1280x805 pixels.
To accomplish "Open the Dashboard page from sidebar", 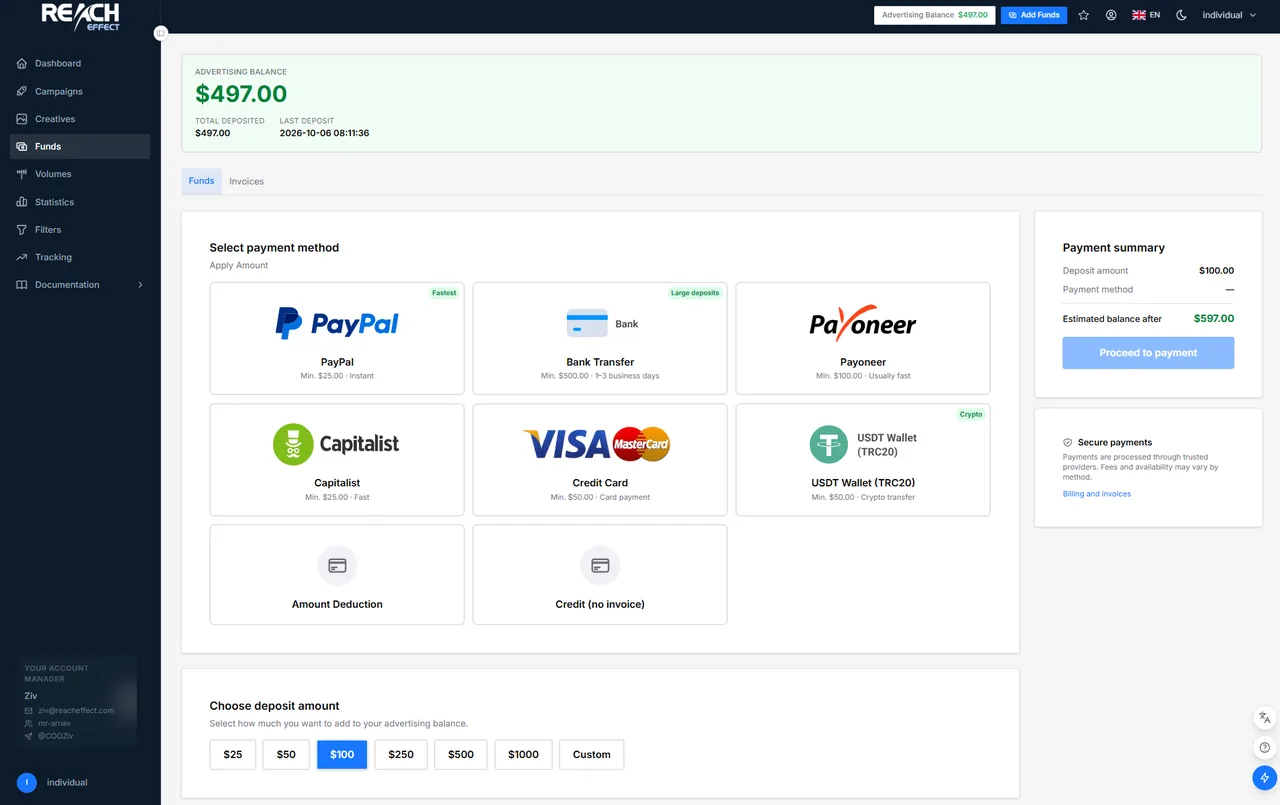I will click(80, 63).
